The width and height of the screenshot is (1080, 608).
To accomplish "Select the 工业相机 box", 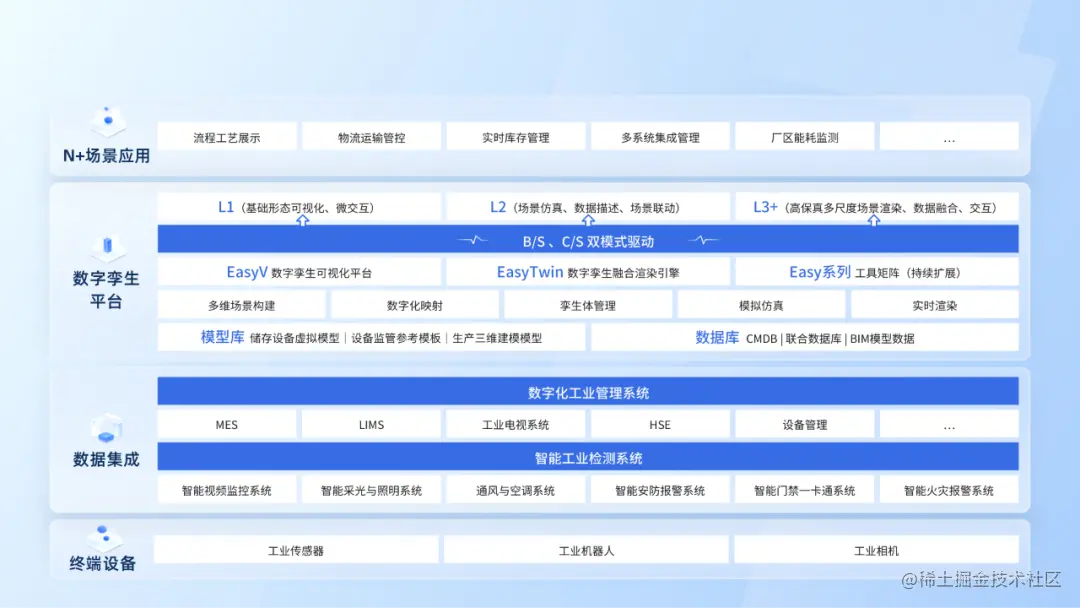I will click(x=877, y=549).
